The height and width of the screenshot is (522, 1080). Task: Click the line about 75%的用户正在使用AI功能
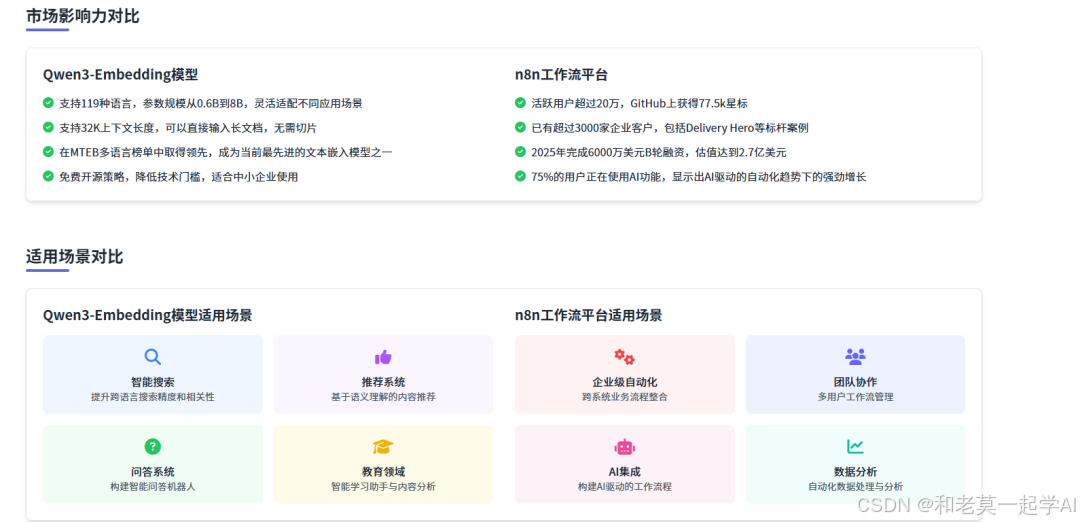tap(698, 177)
